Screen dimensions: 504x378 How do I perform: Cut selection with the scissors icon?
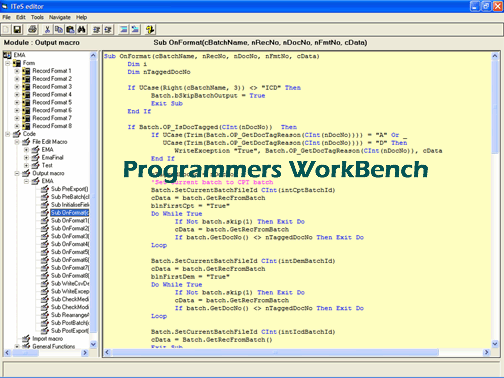47,30
